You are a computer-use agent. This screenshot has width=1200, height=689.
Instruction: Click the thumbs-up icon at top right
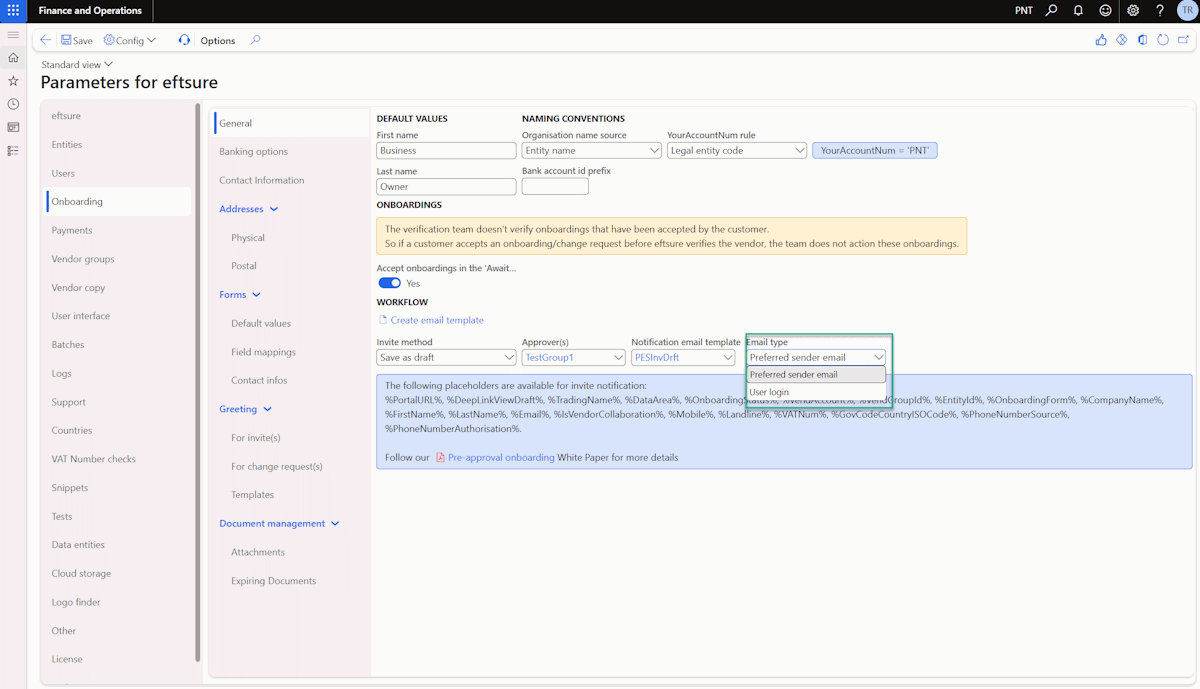(x=1101, y=40)
